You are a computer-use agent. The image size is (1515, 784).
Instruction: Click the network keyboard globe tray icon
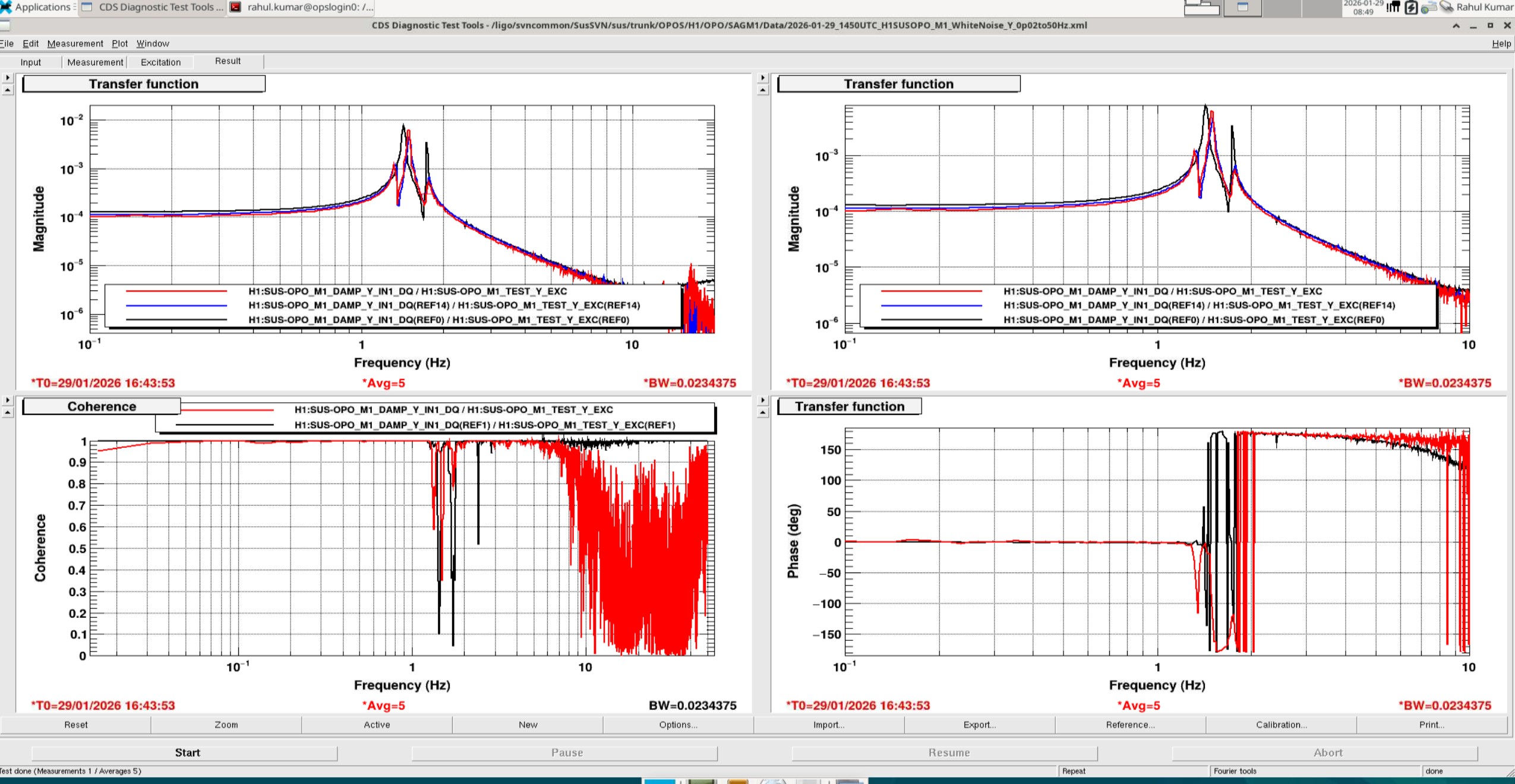pyautogui.click(x=1428, y=8)
